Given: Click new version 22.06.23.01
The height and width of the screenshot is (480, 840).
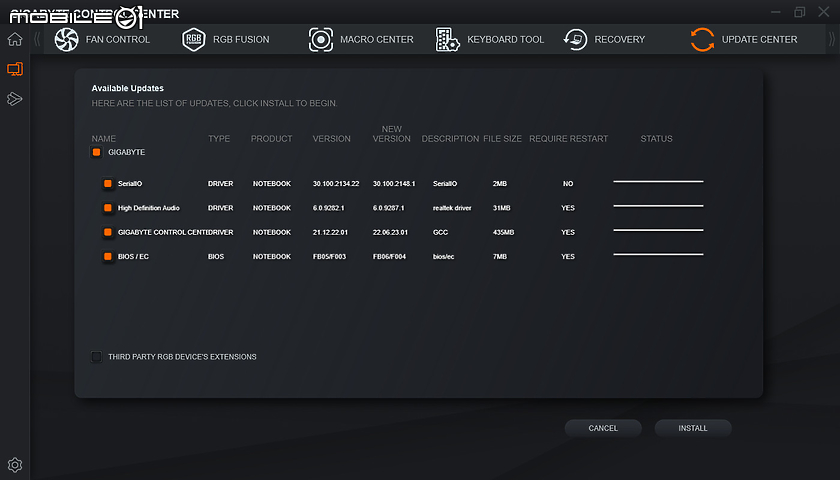Looking at the screenshot, I should point(390,232).
